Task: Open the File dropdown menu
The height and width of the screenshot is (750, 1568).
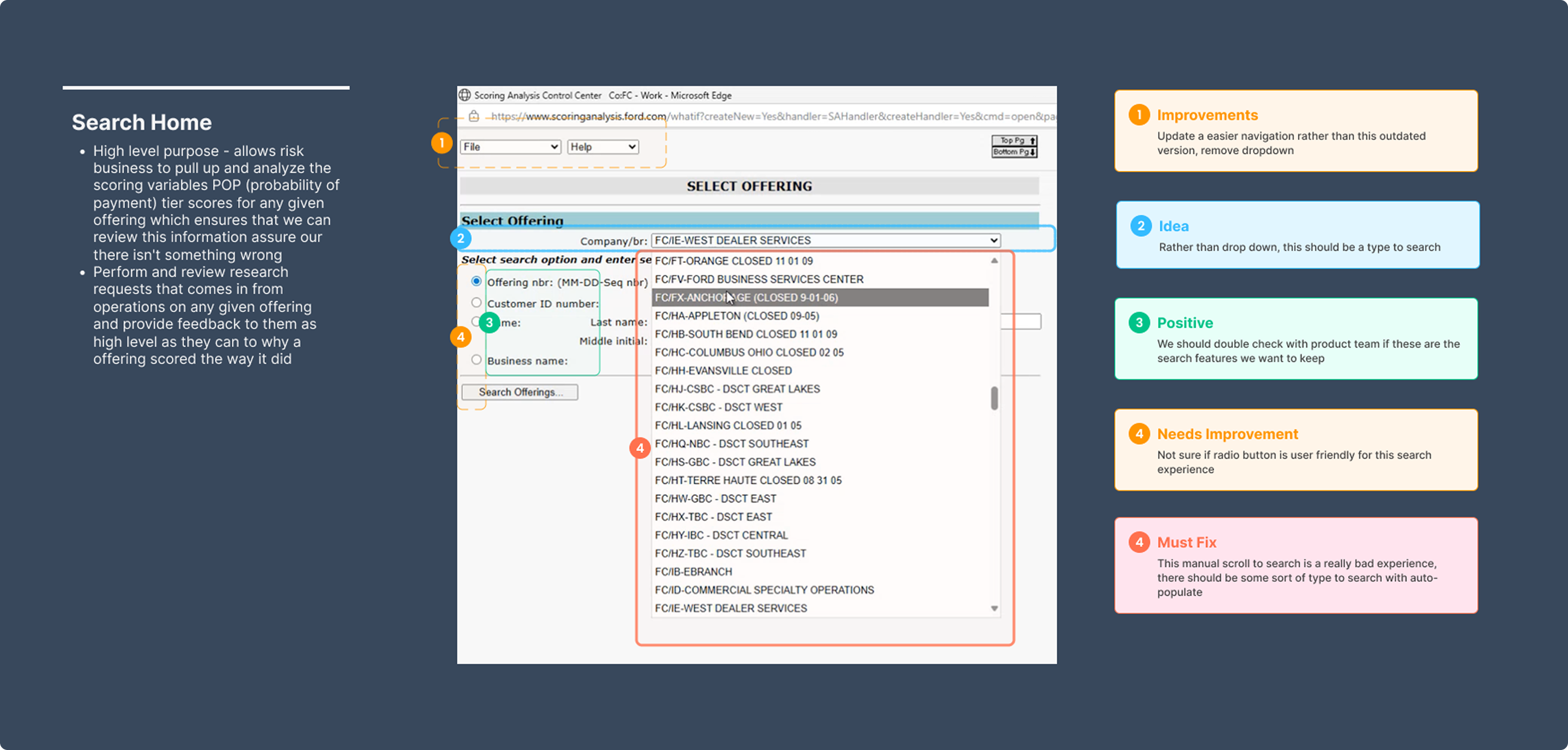Action: (510, 146)
